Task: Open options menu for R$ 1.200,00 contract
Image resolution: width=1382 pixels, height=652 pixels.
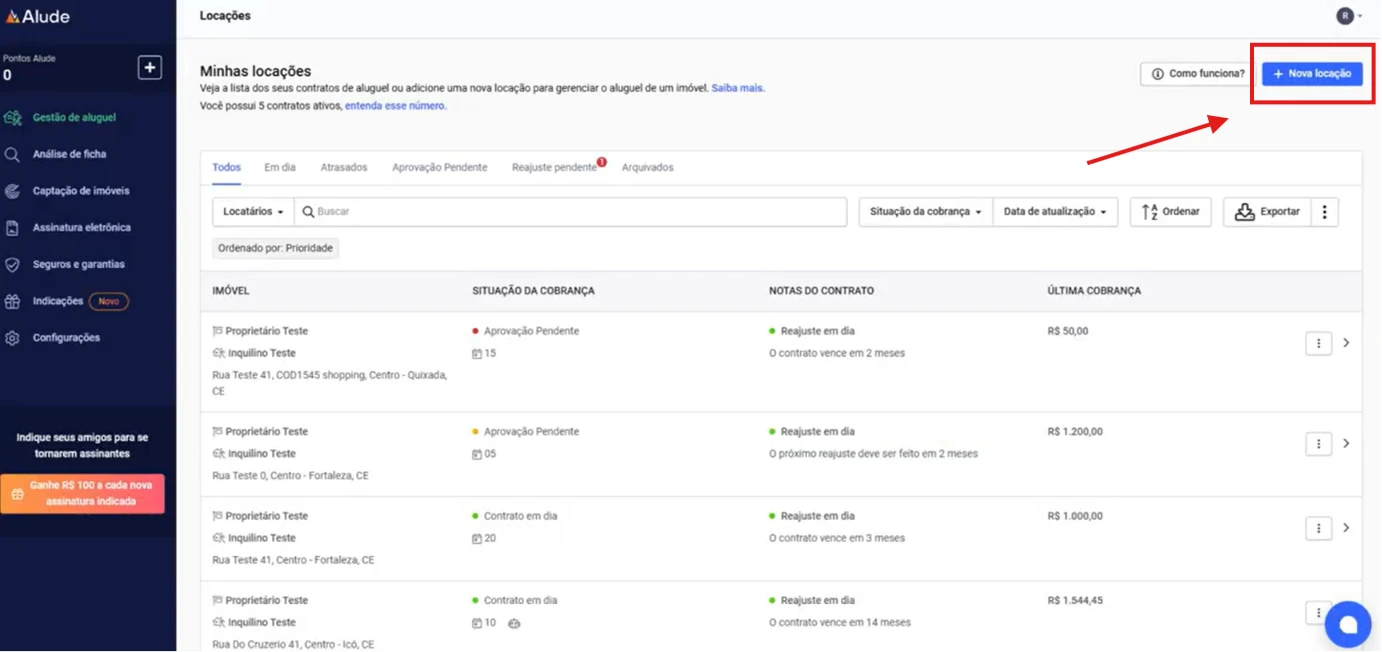Action: pos(1319,443)
